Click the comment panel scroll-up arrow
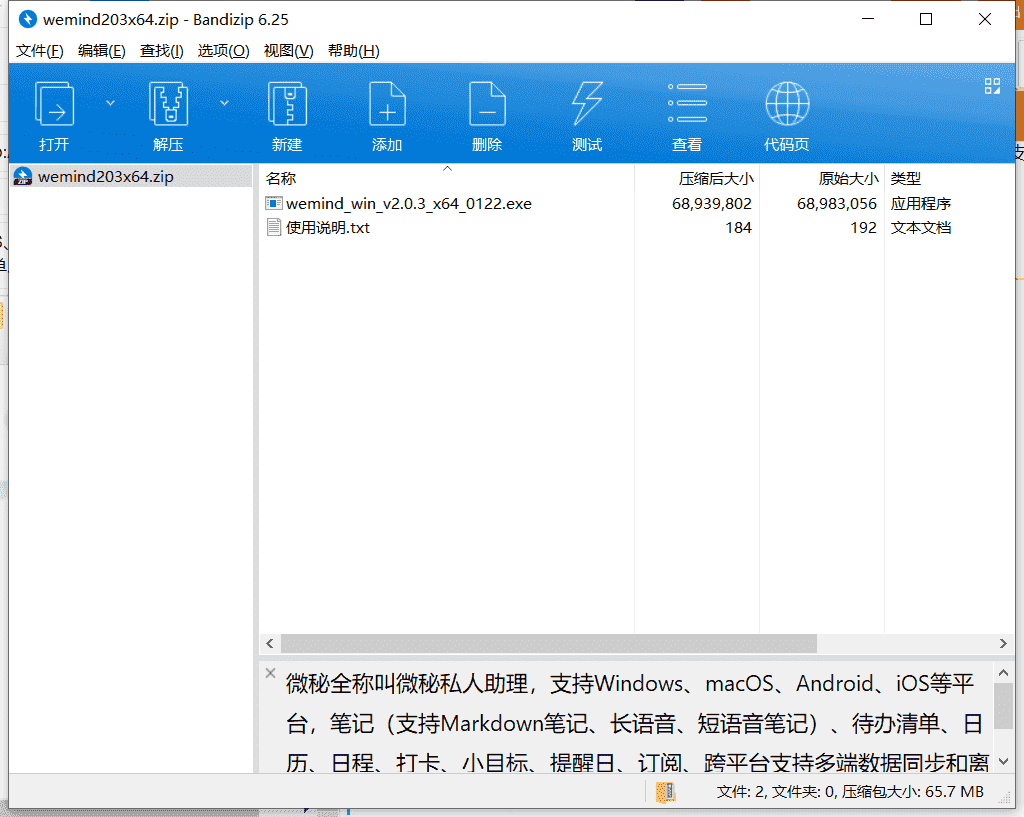The image size is (1024, 817). 1004,673
